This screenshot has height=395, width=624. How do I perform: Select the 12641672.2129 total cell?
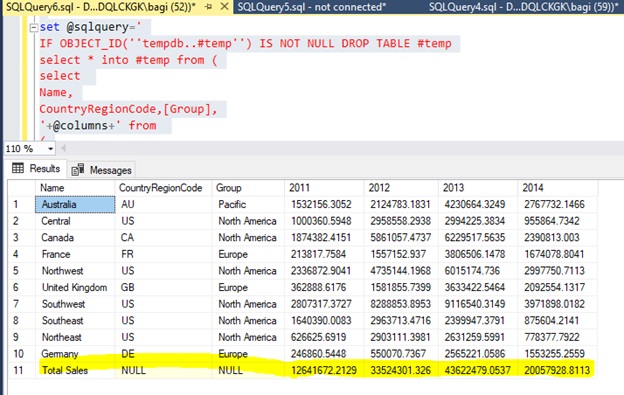[324, 370]
